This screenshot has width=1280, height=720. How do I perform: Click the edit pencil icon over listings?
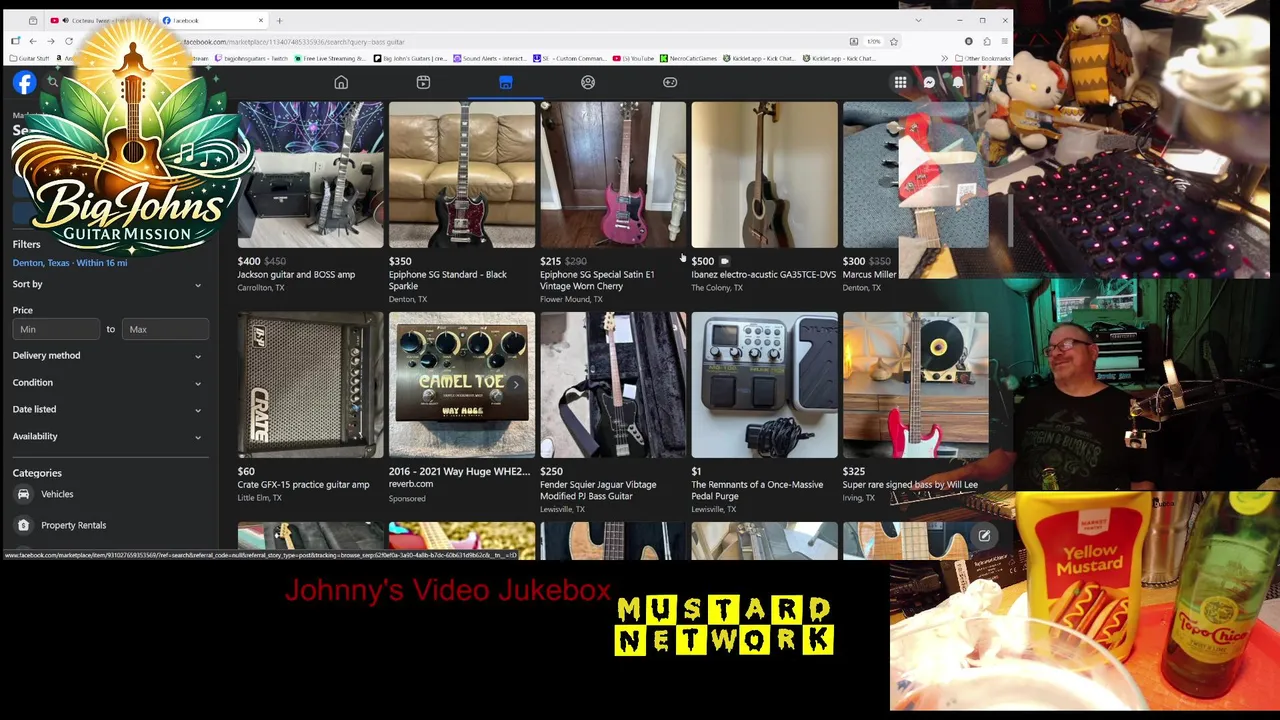pyautogui.click(x=984, y=536)
